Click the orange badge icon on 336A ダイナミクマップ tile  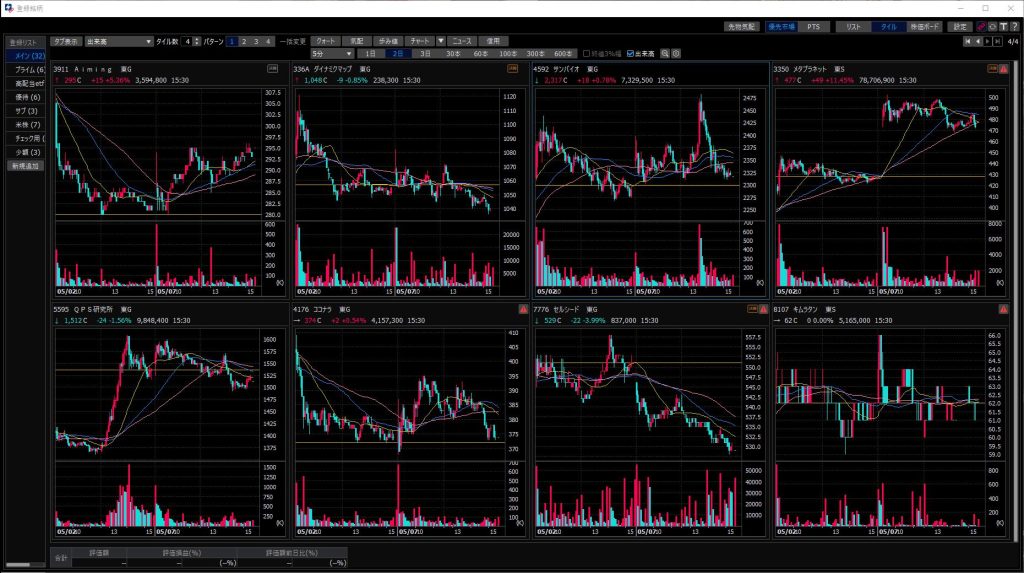513,69
